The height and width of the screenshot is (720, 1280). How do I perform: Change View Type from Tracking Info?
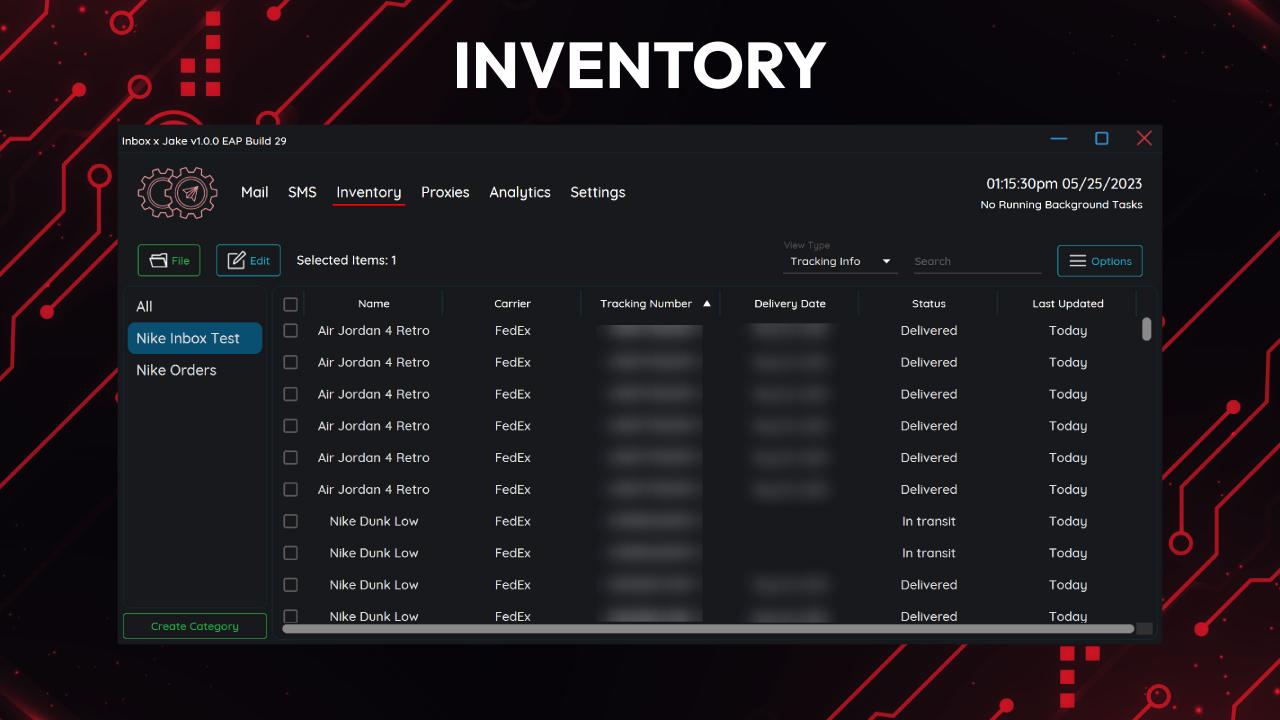840,261
